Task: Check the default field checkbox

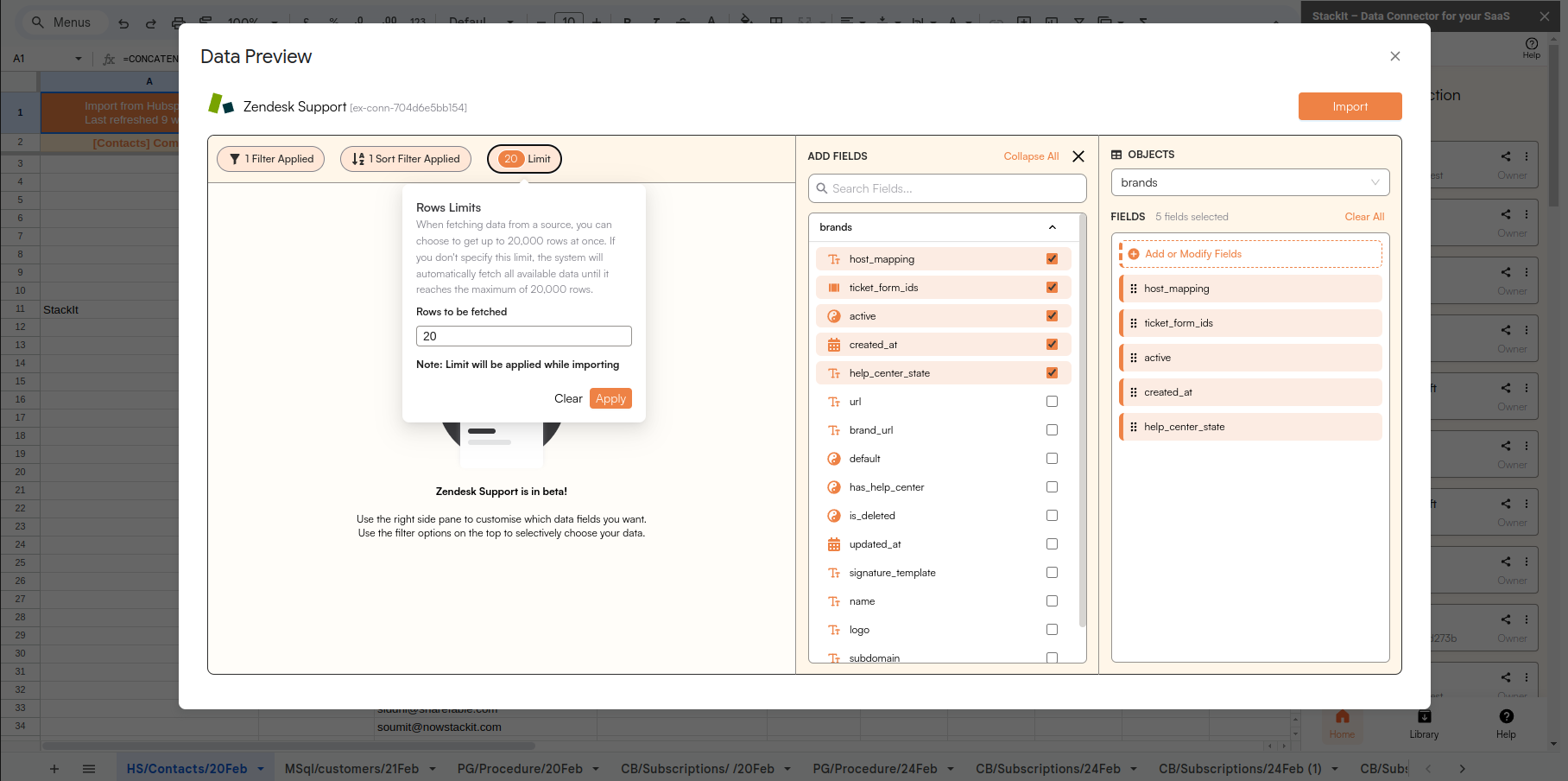Action: point(1052,459)
